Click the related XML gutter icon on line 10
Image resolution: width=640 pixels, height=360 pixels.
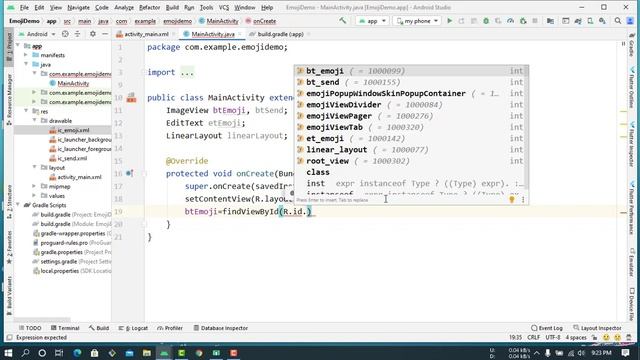pyautogui.click(x=131, y=98)
